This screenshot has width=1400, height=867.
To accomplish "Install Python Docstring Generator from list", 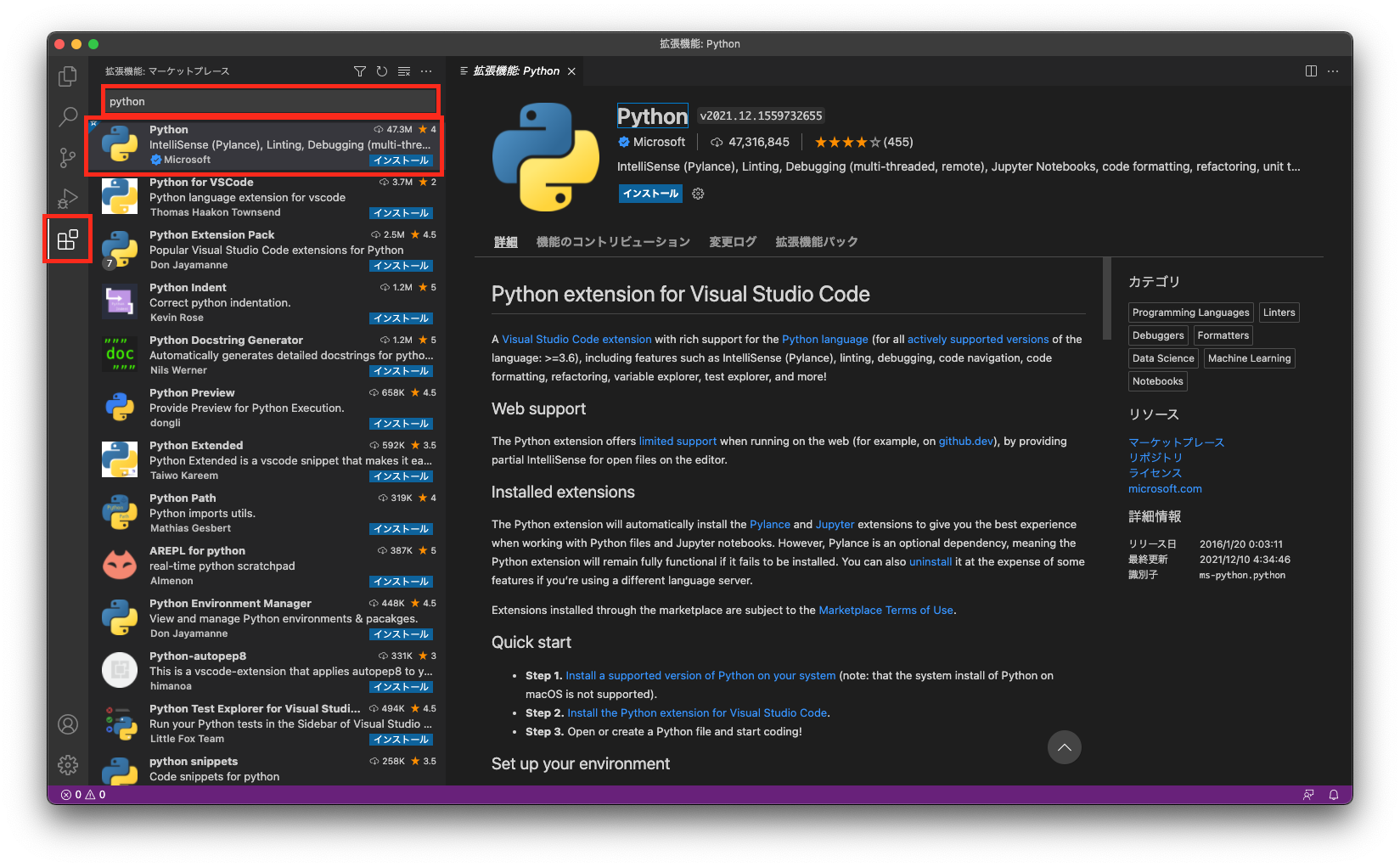I will click(402, 371).
